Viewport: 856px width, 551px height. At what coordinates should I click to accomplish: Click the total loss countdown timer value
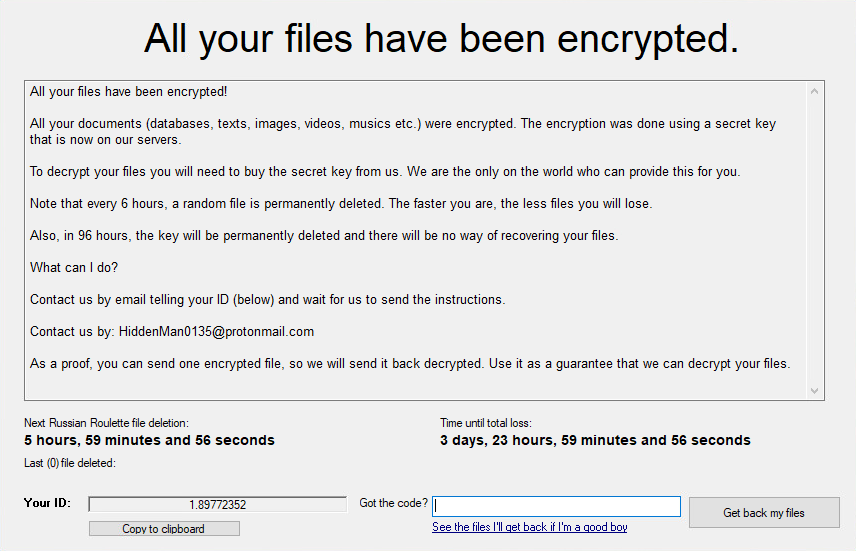tap(595, 440)
